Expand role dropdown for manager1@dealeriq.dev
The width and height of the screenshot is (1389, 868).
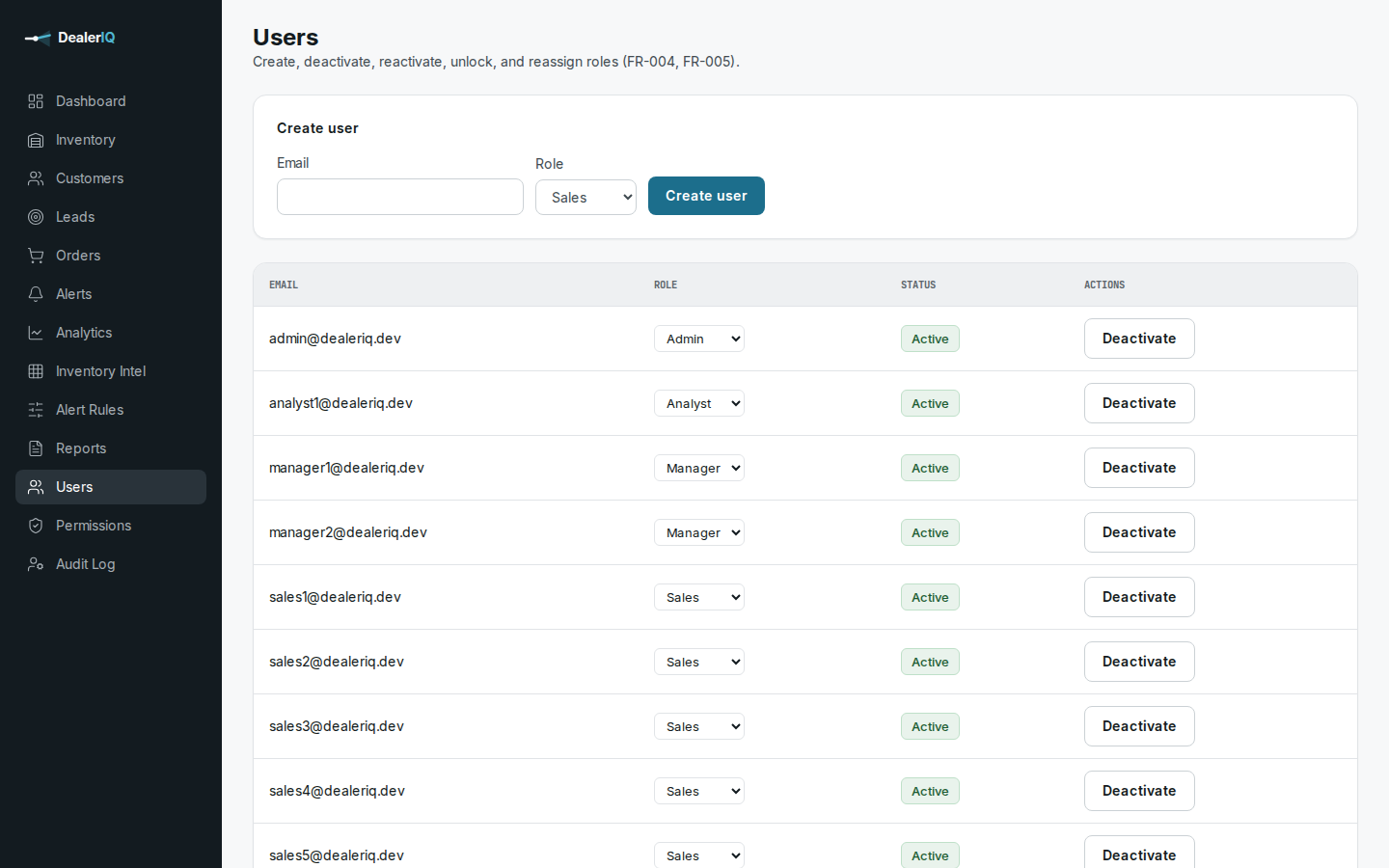699,468
